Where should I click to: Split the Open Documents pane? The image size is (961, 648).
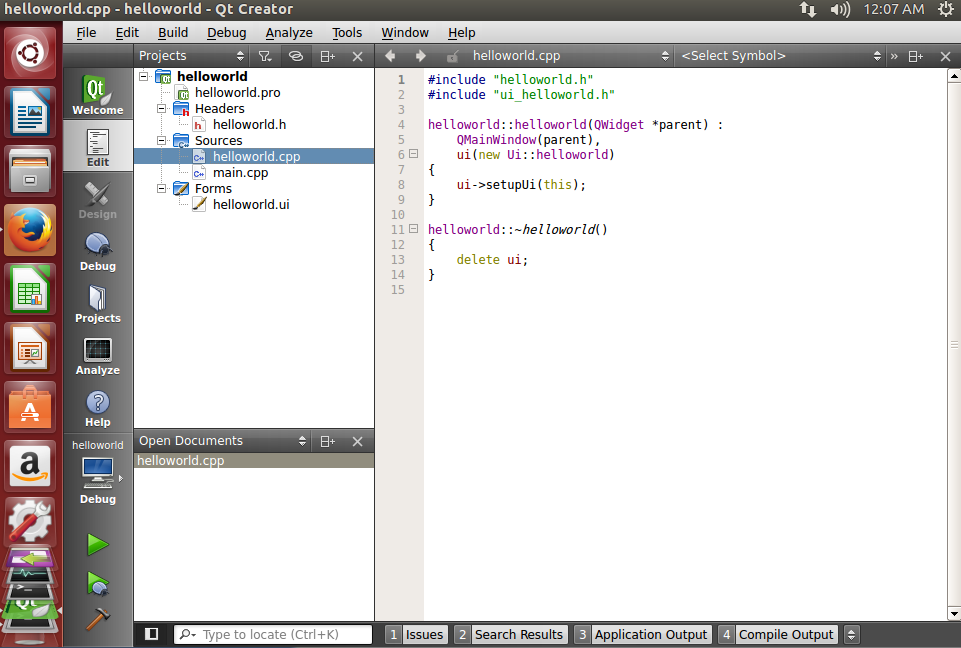[328, 441]
